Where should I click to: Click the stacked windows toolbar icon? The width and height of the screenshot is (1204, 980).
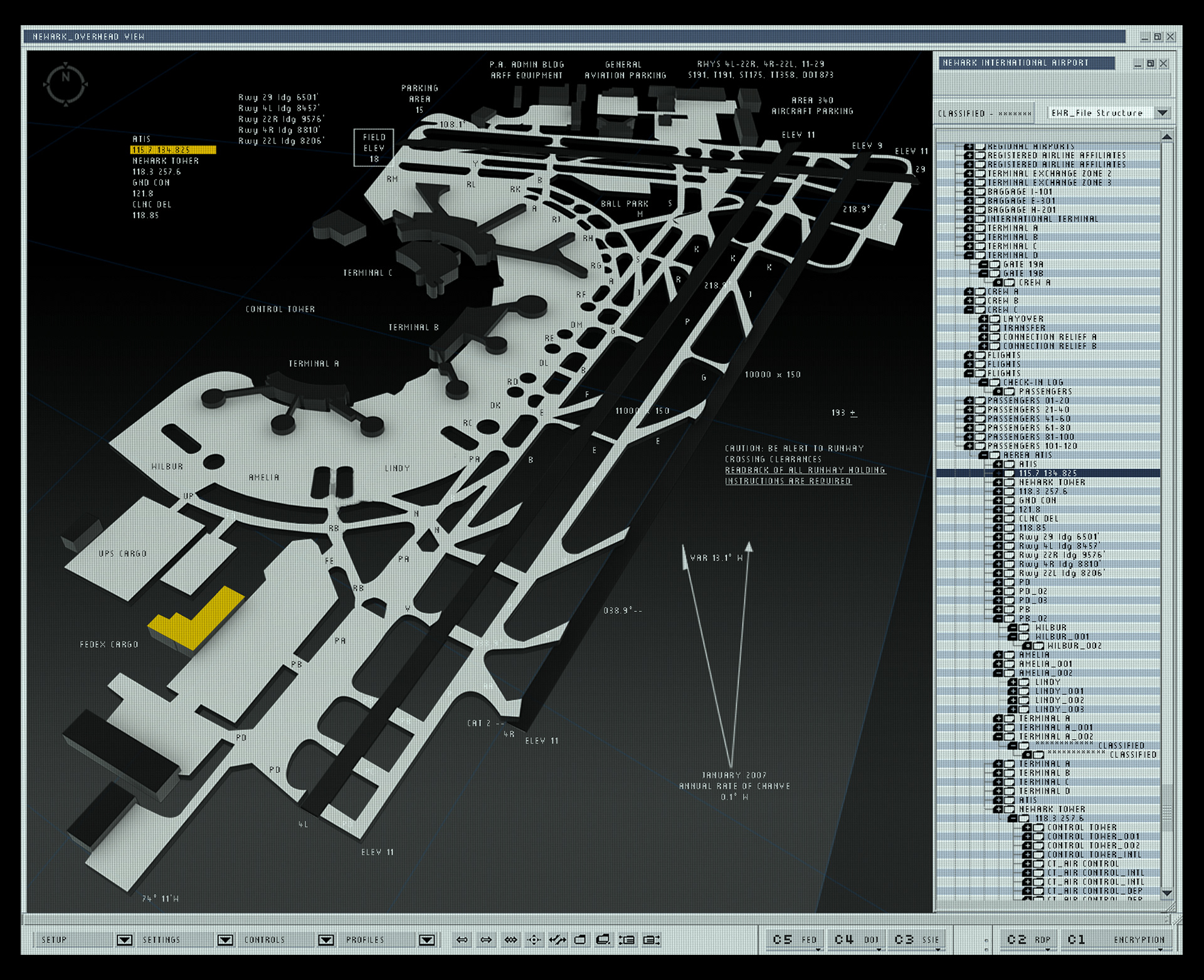coord(603,939)
